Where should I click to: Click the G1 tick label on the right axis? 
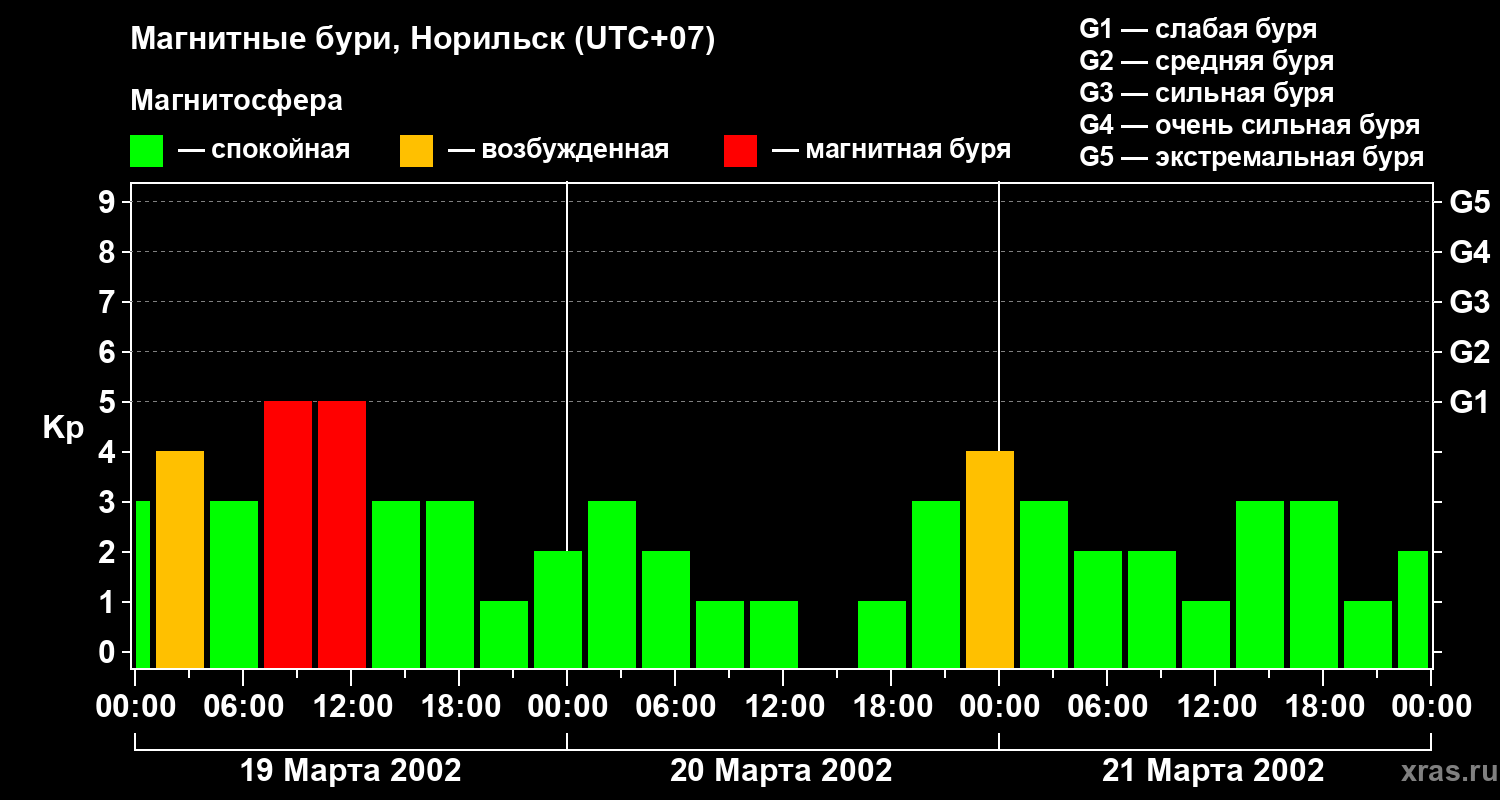[x=1469, y=402]
